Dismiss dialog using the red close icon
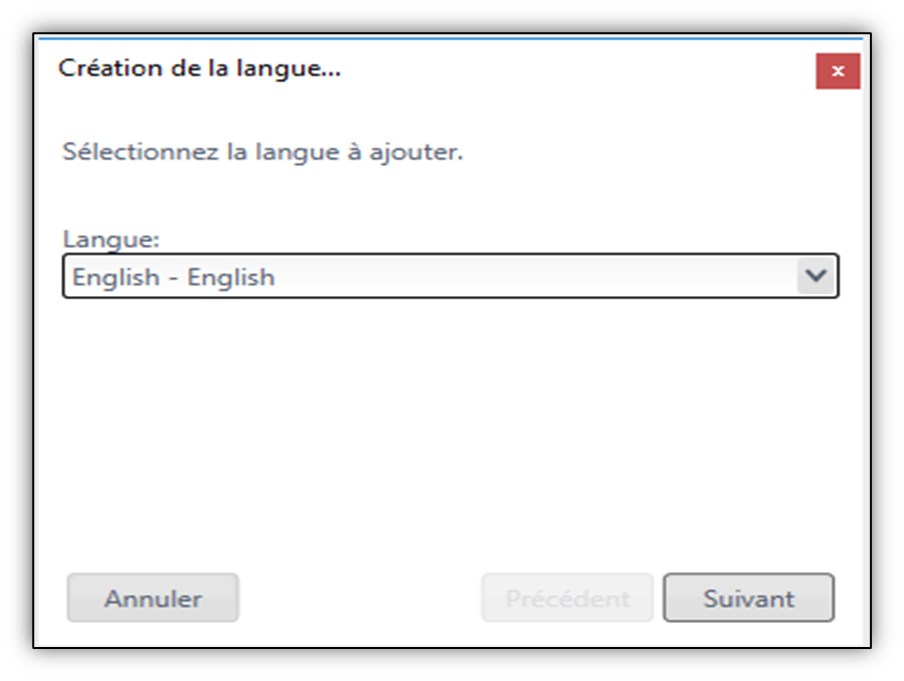The height and width of the screenshot is (681, 904). (x=838, y=71)
